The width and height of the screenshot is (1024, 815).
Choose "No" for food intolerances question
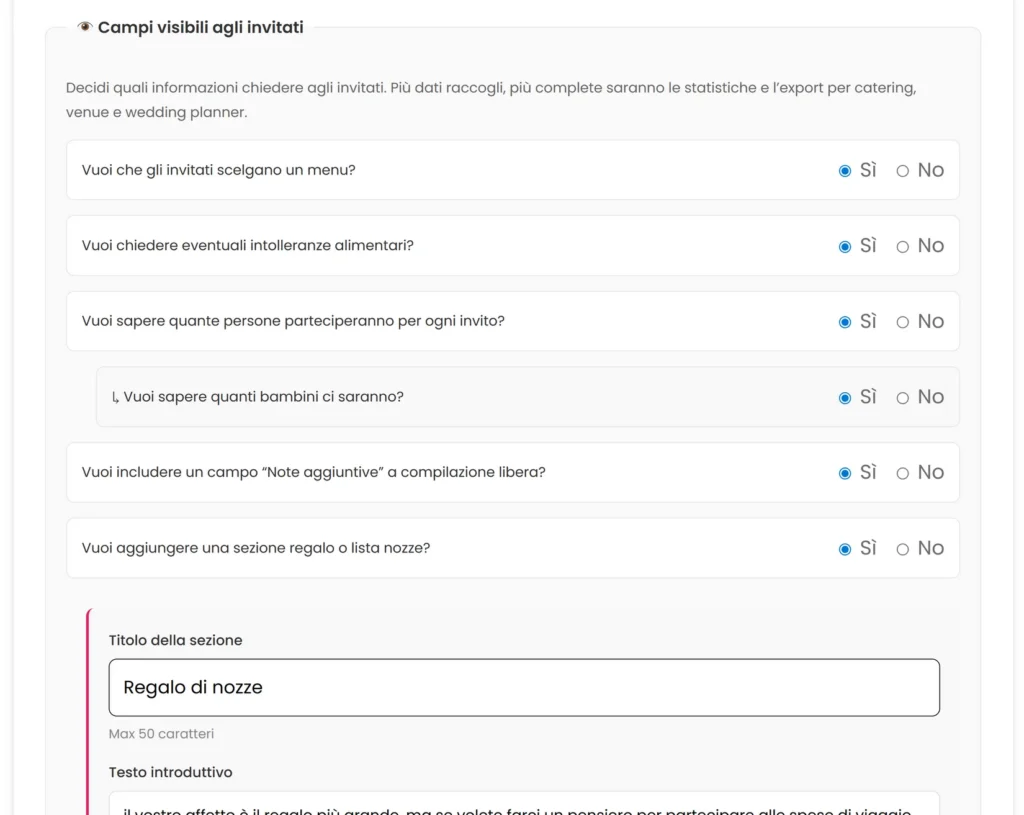[903, 245]
